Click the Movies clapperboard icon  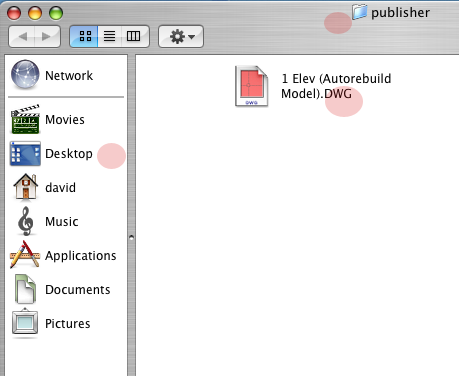(x=25, y=119)
